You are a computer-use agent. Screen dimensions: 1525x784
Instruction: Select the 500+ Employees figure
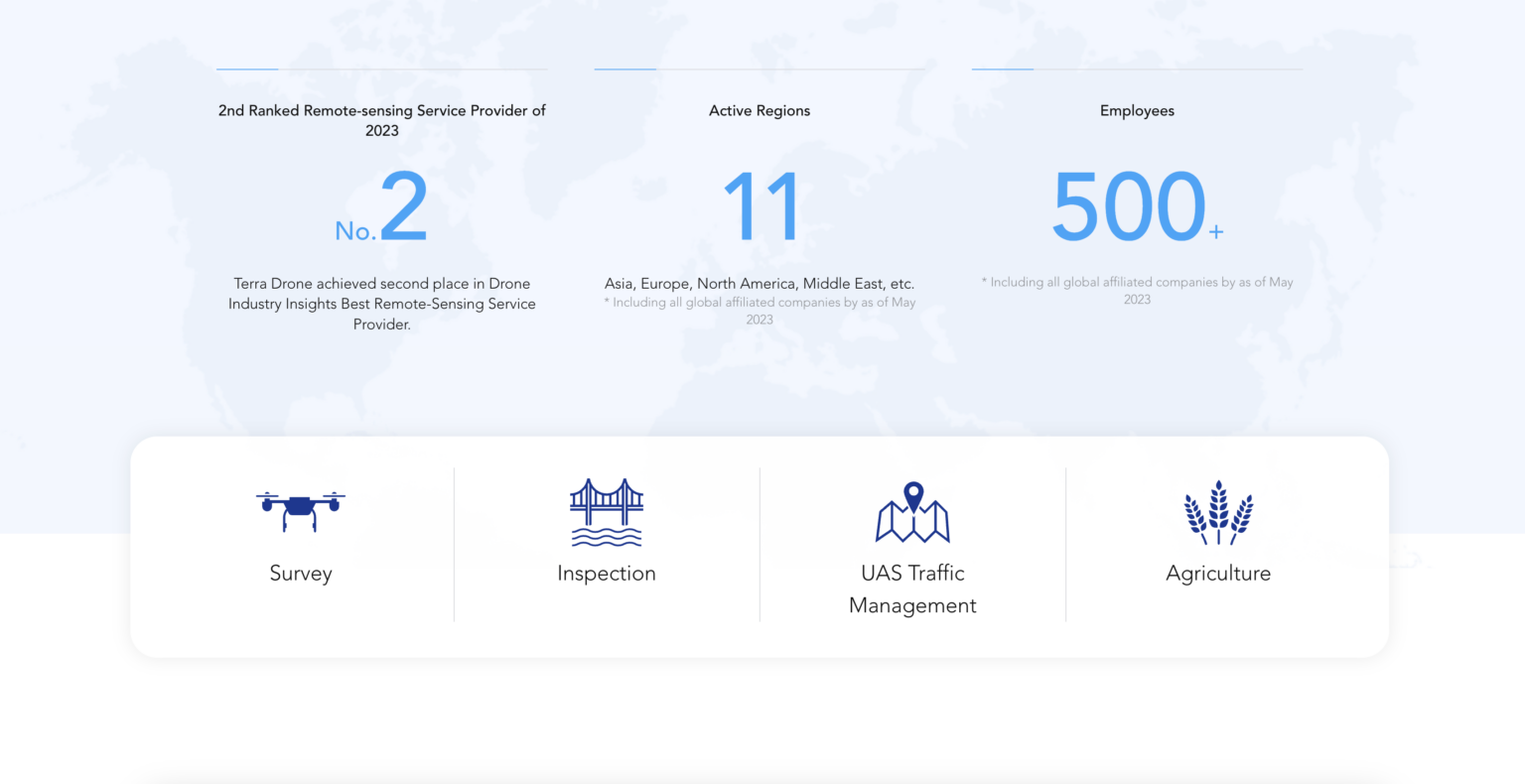pos(1137,205)
